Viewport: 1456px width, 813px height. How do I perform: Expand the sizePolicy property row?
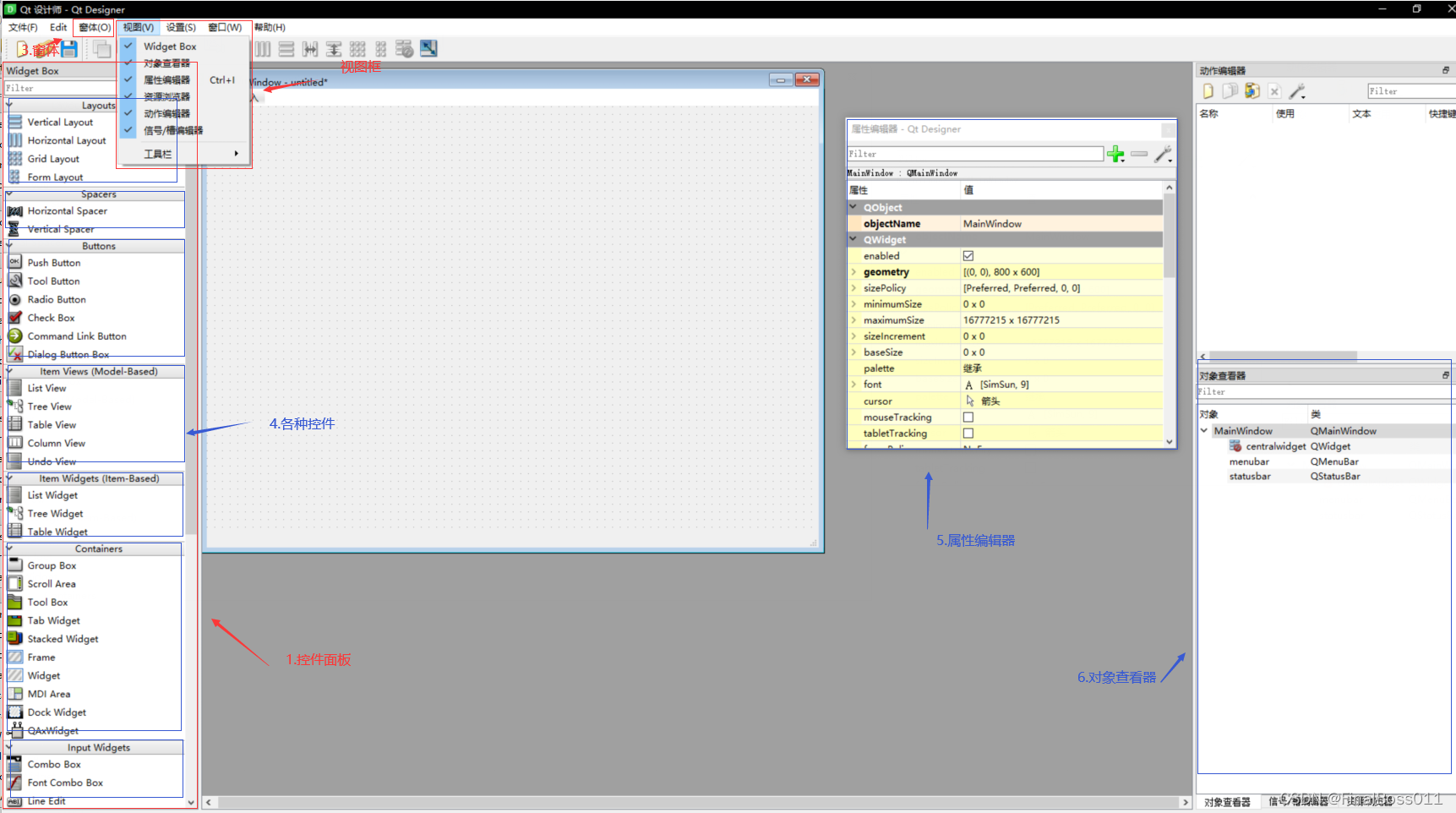click(x=854, y=288)
